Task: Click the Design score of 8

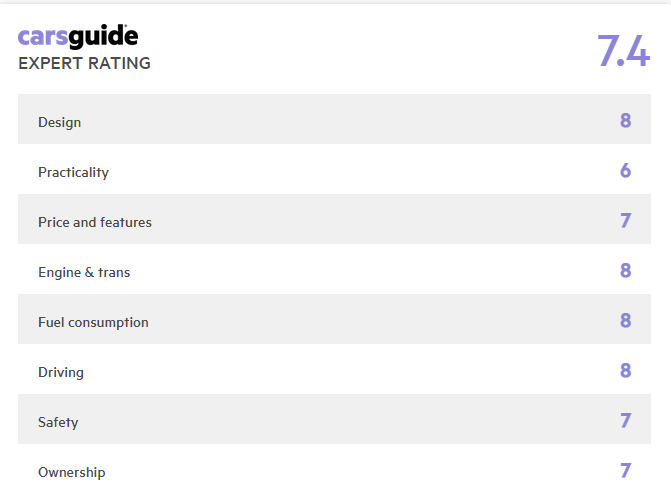Action: point(626,120)
